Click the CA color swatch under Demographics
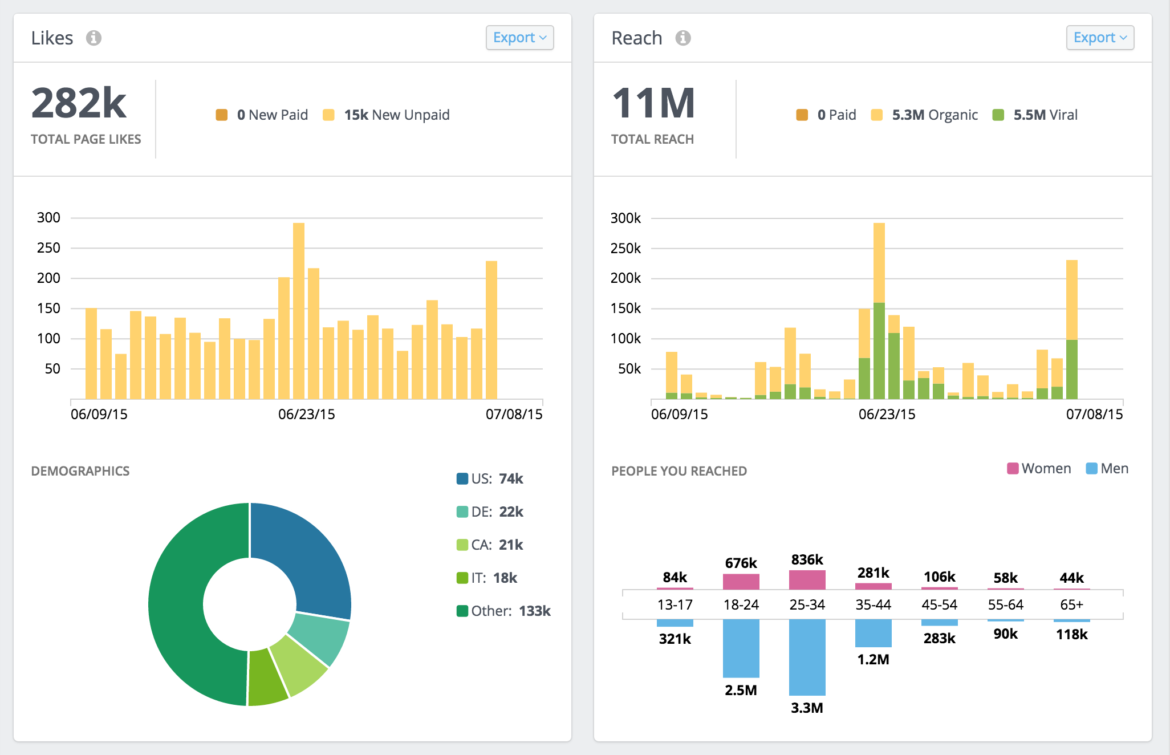This screenshot has width=1170, height=755. [x=462, y=544]
